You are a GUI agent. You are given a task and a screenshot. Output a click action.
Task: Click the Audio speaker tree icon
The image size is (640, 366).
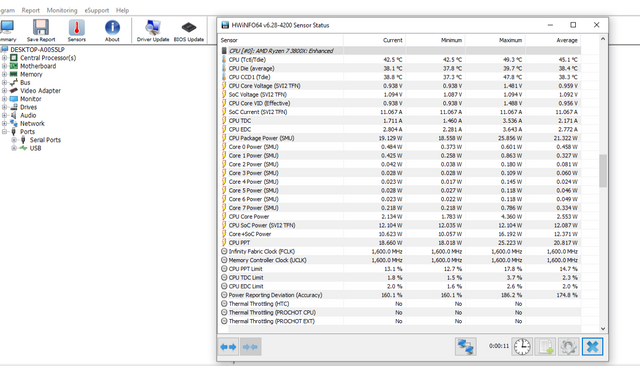(14, 115)
